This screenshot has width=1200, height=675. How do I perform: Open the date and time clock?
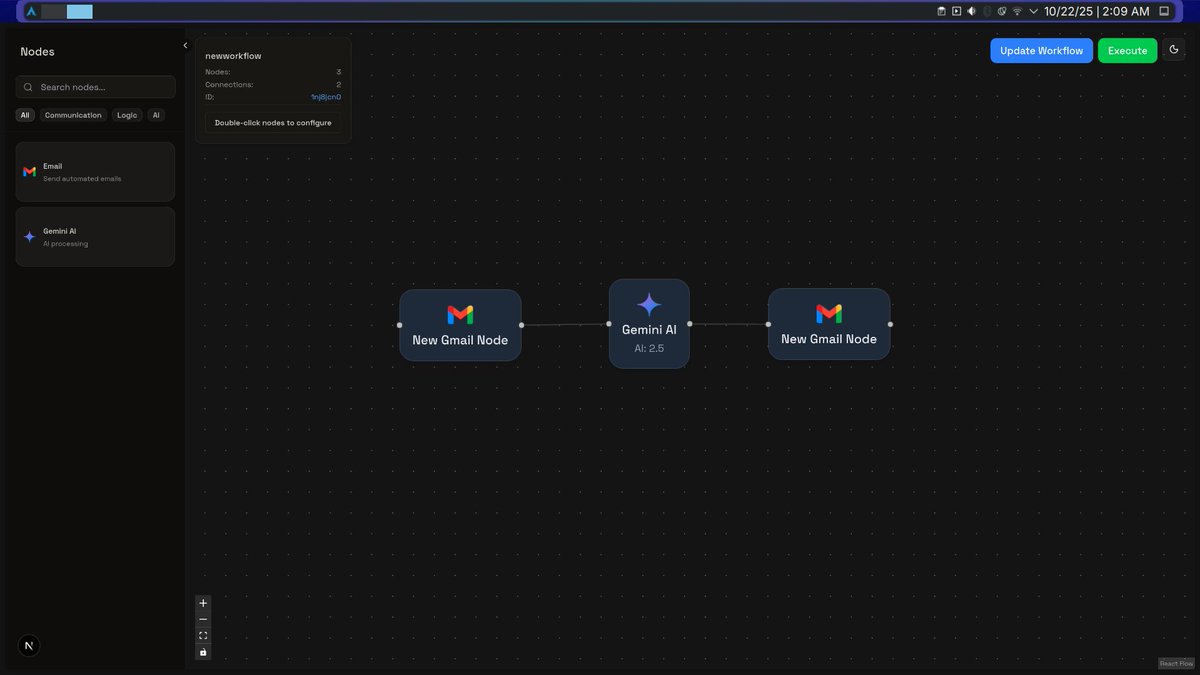[x=1096, y=11]
